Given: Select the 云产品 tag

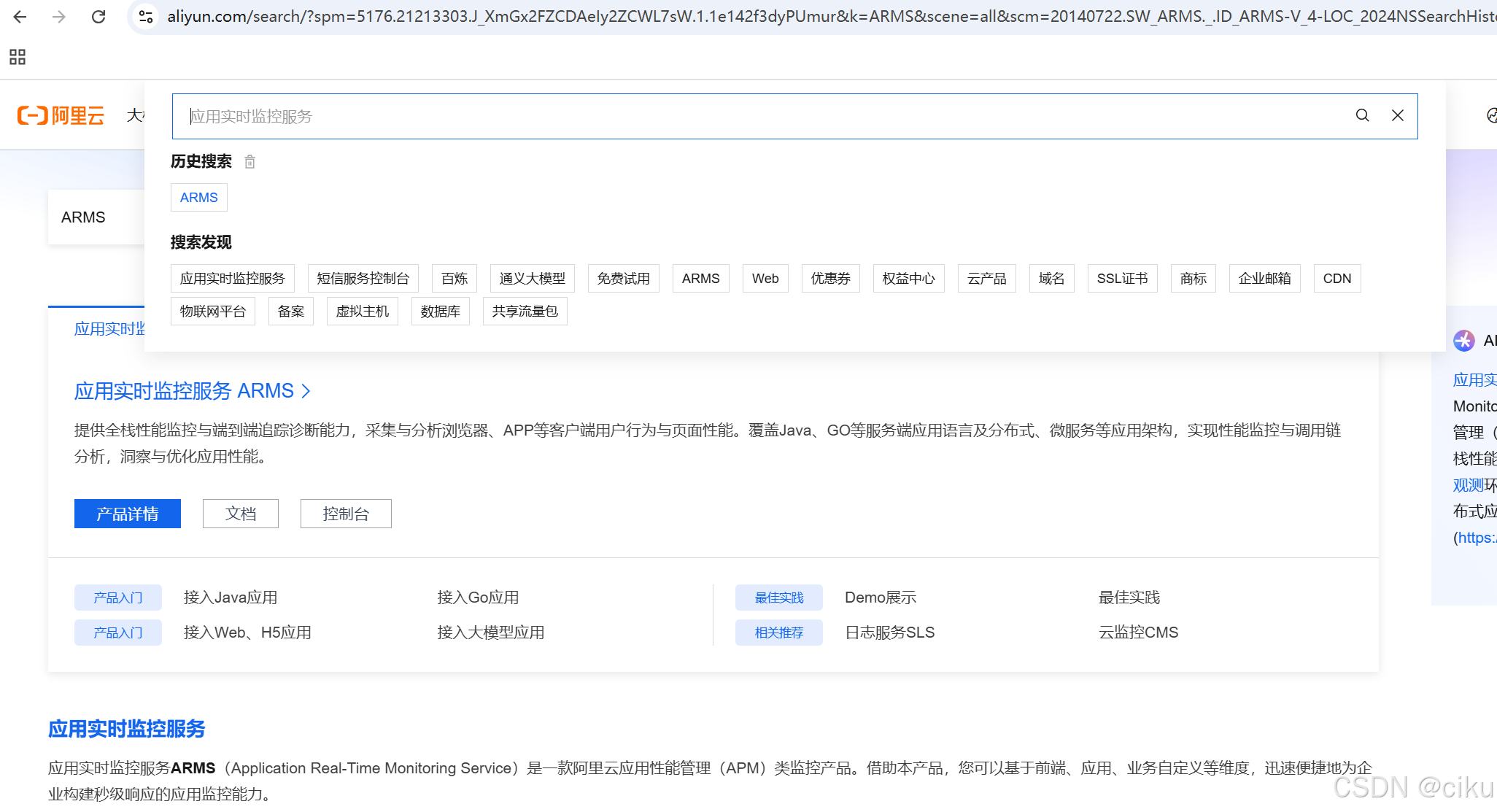Looking at the screenshot, I should pyautogui.click(x=987, y=278).
